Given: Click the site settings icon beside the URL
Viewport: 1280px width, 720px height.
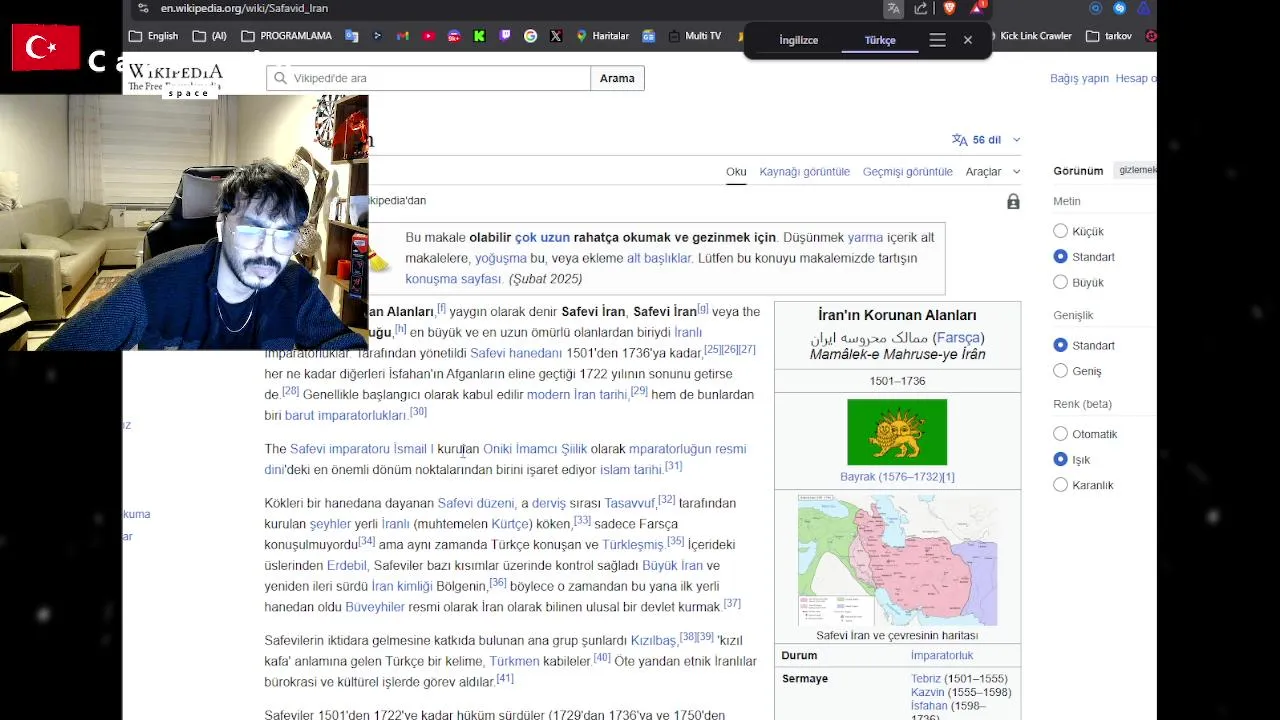Looking at the screenshot, I should coord(143,8).
